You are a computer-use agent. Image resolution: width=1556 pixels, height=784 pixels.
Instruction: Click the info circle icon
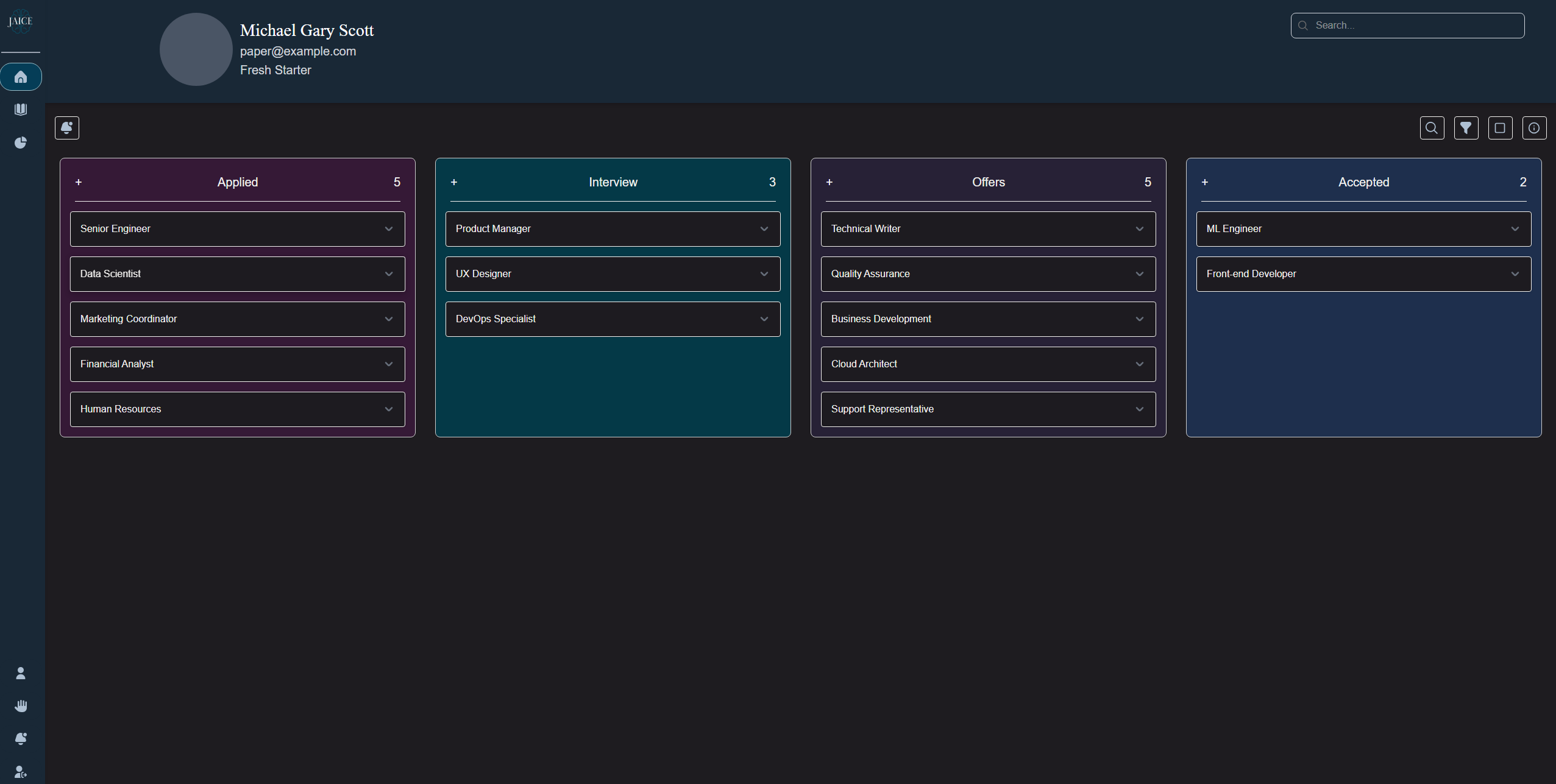[1534, 128]
